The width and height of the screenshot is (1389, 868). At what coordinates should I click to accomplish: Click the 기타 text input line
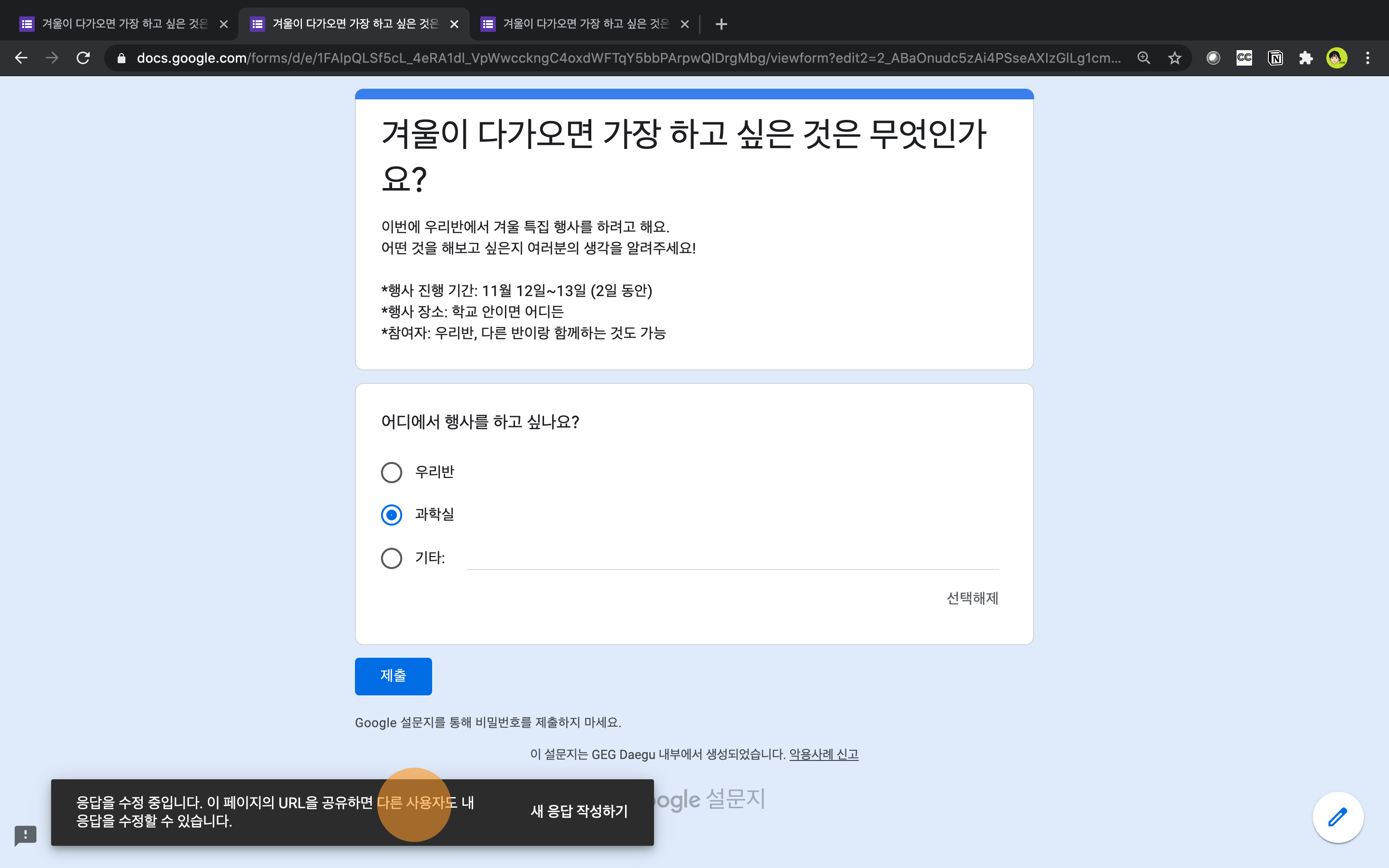coord(733,558)
